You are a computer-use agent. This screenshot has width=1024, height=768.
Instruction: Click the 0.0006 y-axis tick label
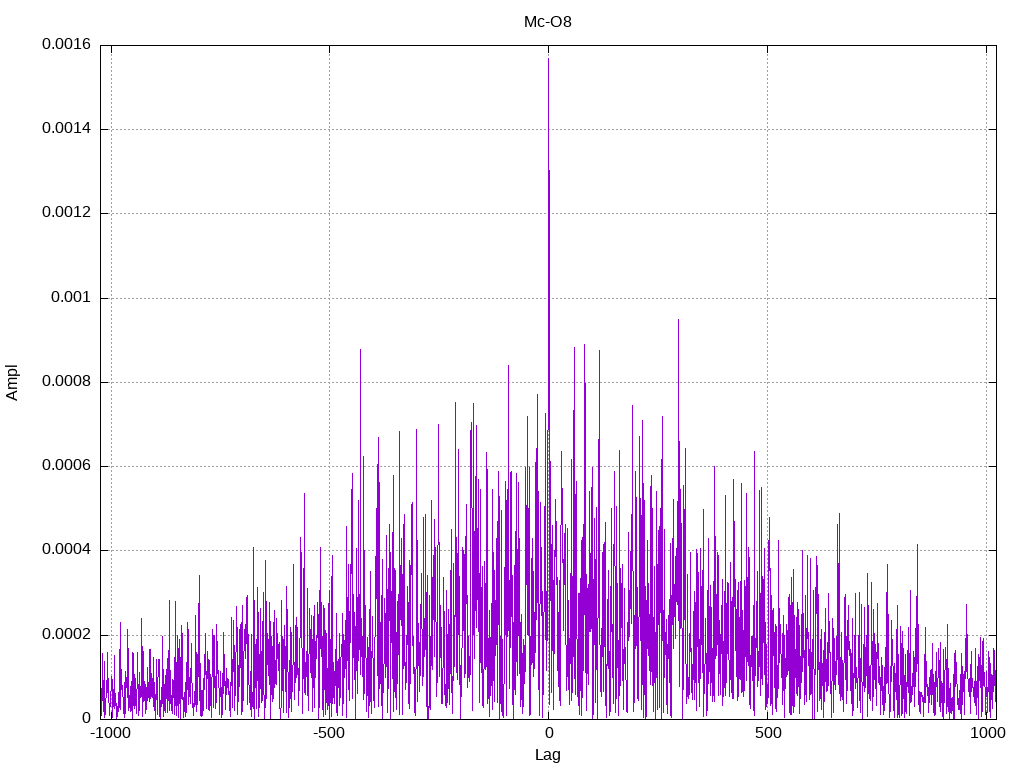[x=67, y=465]
